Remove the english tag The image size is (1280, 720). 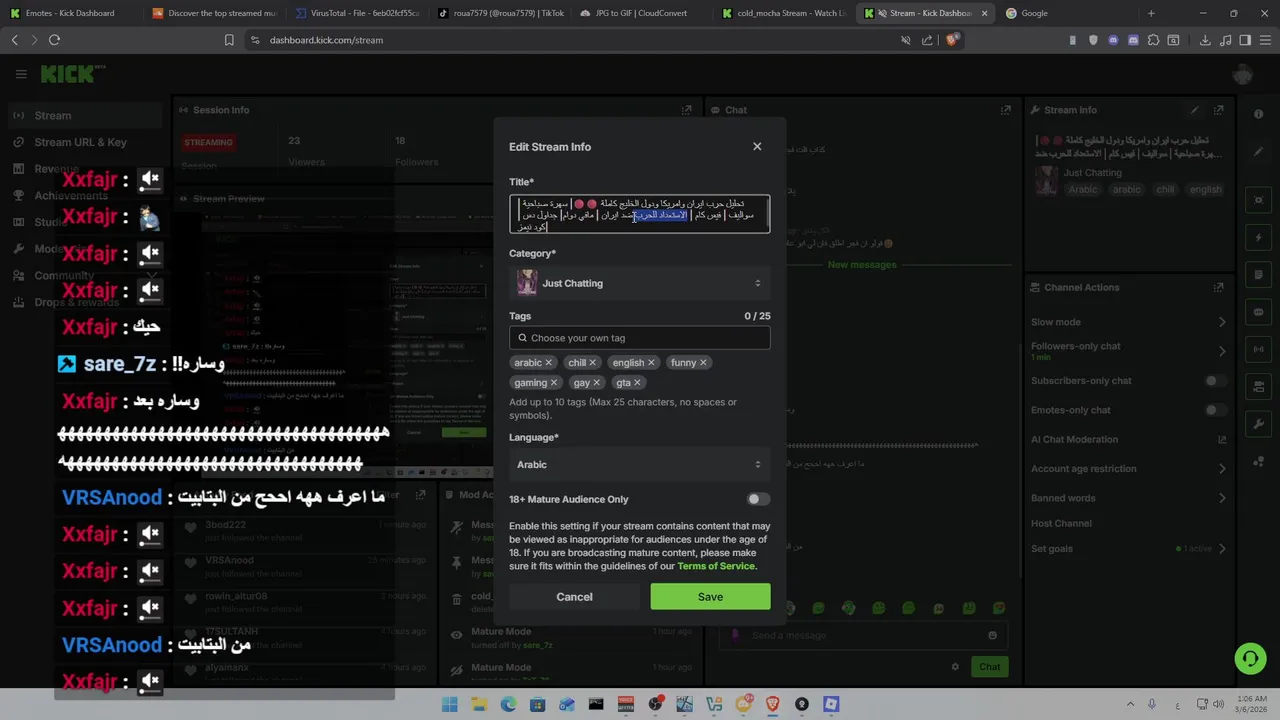pos(651,363)
